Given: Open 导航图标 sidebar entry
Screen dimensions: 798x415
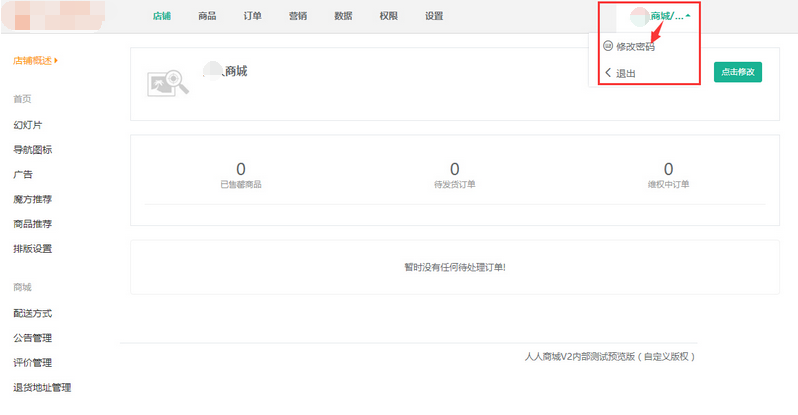Looking at the screenshot, I should point(32,150).
